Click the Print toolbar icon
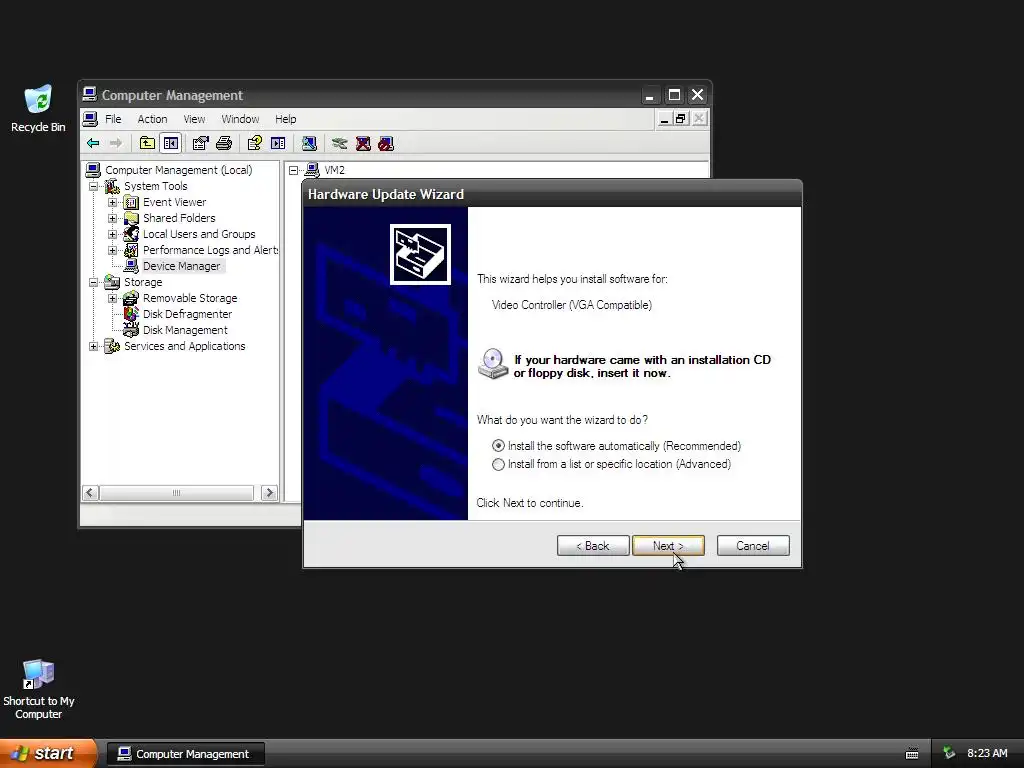Viewport: 1024px width, 768px height. tap(224, 143)
